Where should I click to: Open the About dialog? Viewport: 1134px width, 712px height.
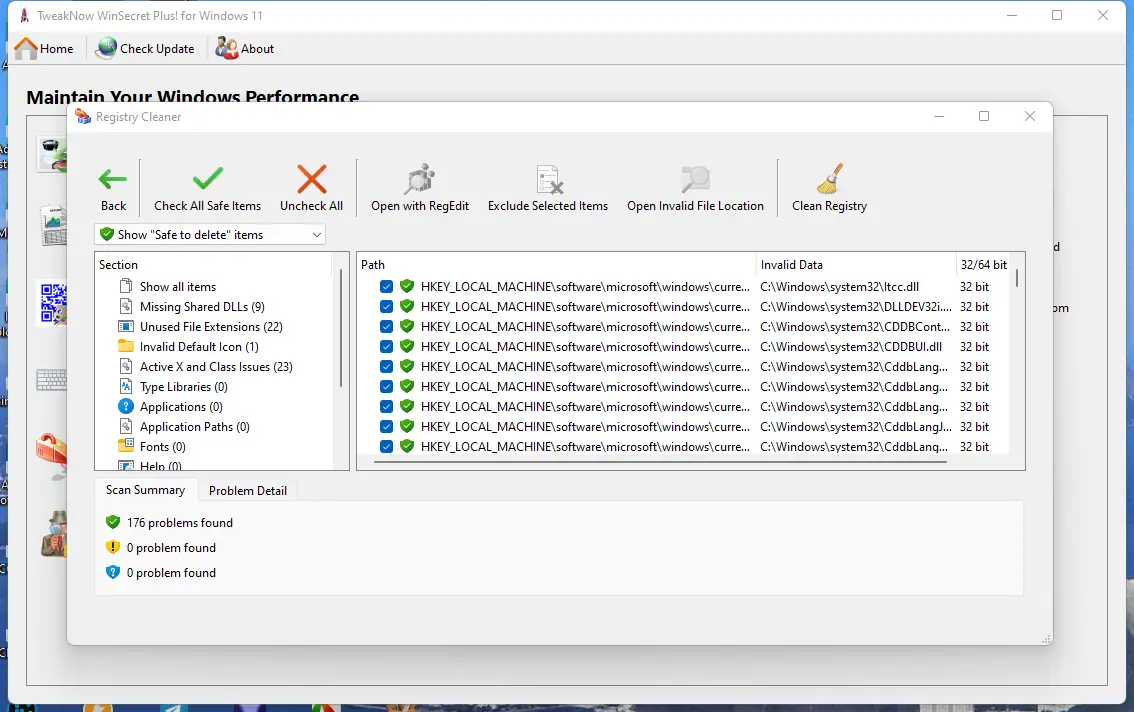(x=245, y=48)
